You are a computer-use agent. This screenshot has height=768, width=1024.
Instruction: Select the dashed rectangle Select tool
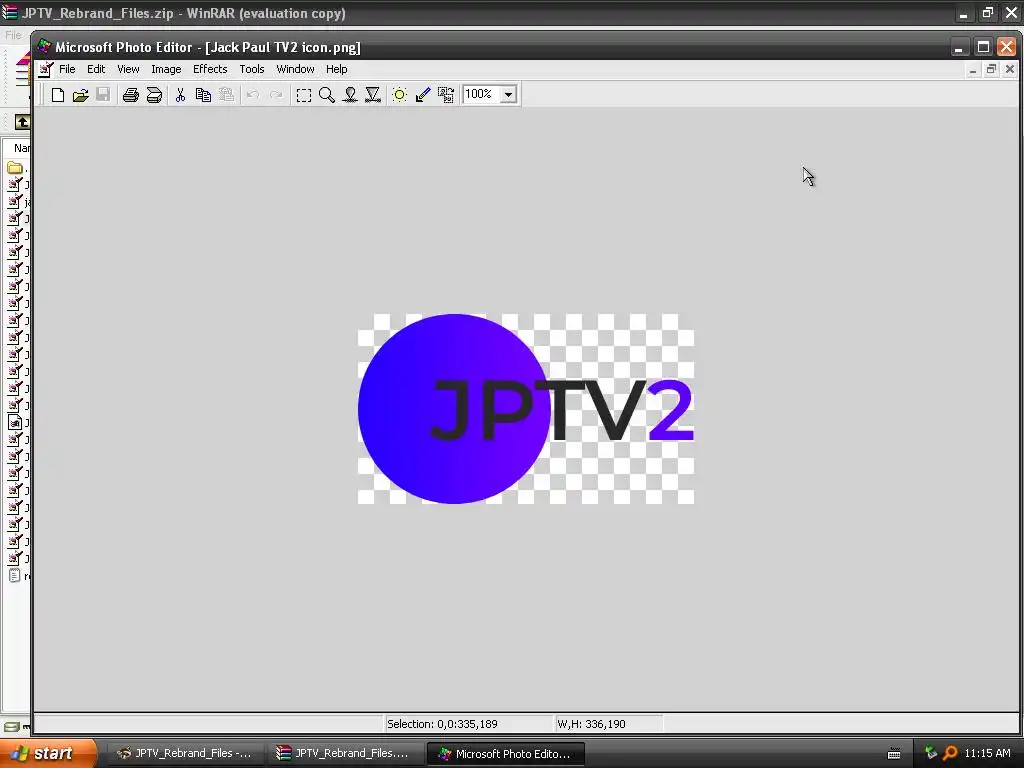pyautogui.click(x=304, y=95)
